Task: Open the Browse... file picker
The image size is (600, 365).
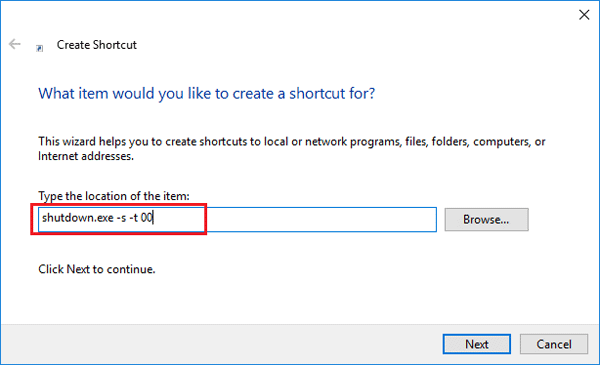Action: tap(486, 220)
